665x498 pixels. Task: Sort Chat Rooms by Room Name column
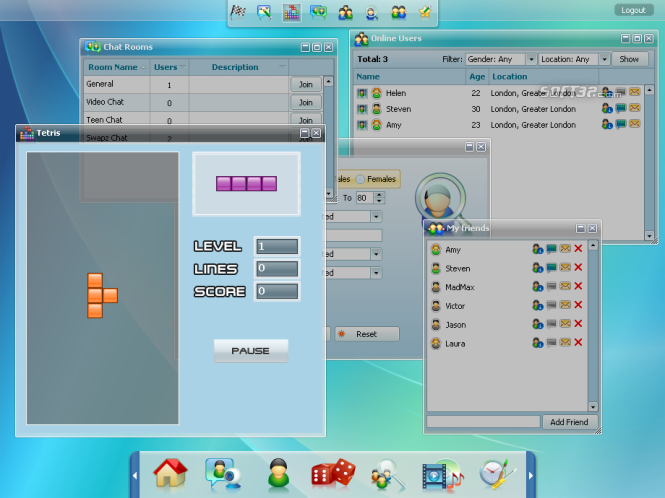[117, 67]
